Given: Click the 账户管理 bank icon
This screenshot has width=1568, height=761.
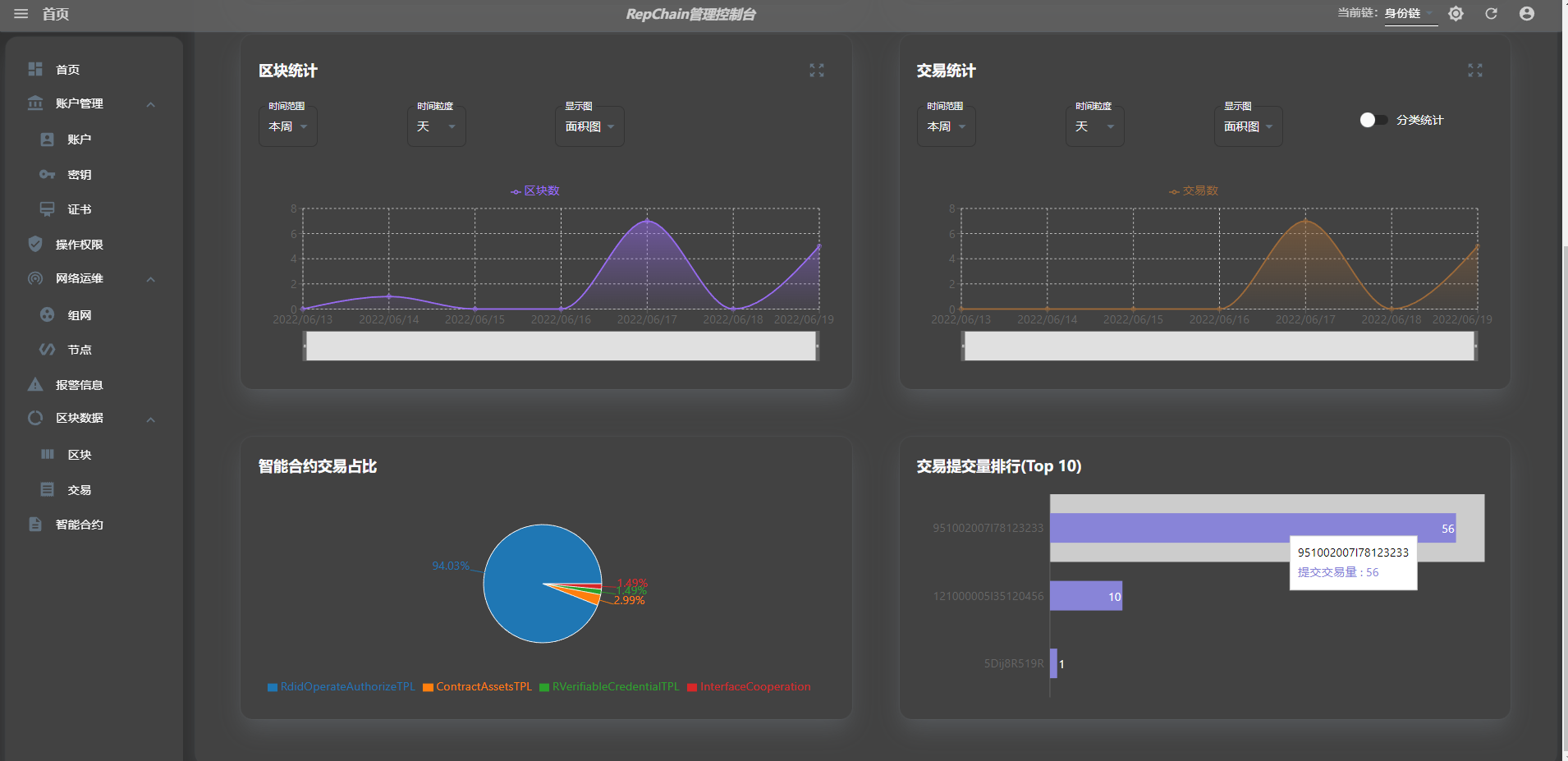Looking at the screenshot, I should (x=35, y=103).
